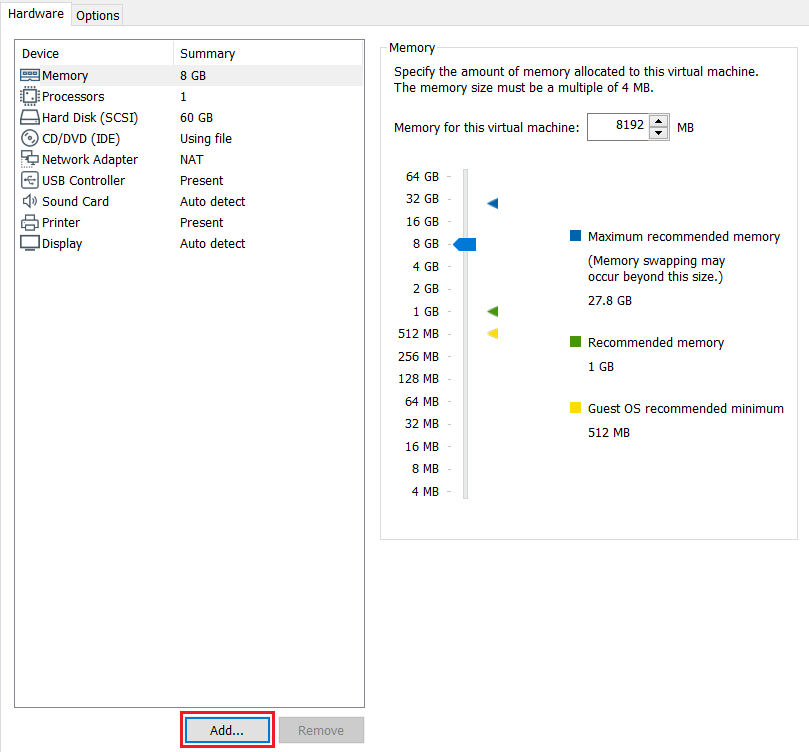Click the 128 MB slider scale label
The image size is (809, 752).
click(x=418, y=379)
